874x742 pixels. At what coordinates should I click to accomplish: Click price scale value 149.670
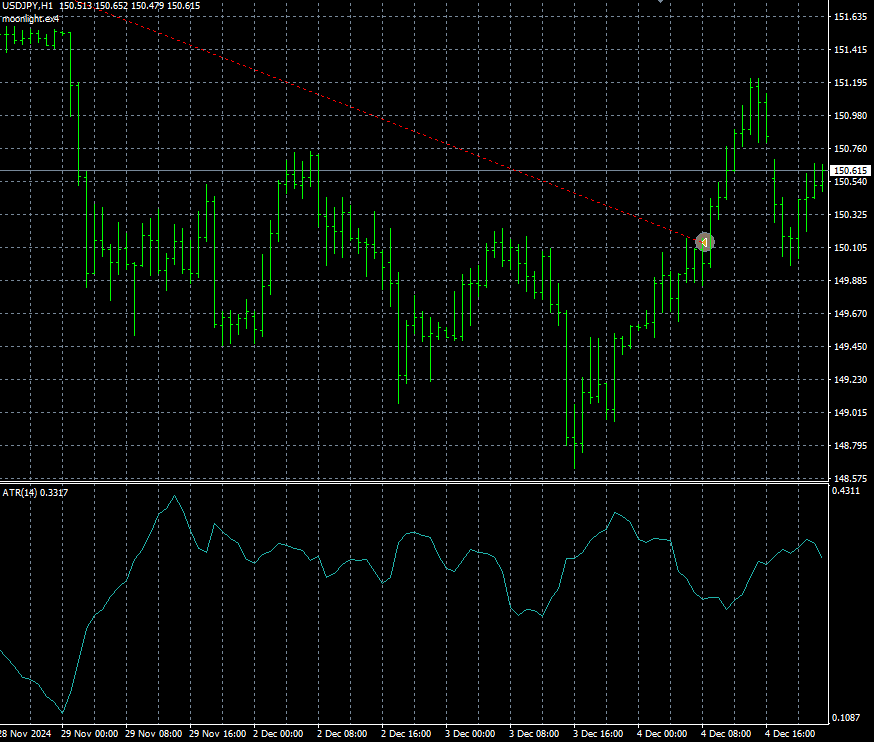[x=850, y=313]
